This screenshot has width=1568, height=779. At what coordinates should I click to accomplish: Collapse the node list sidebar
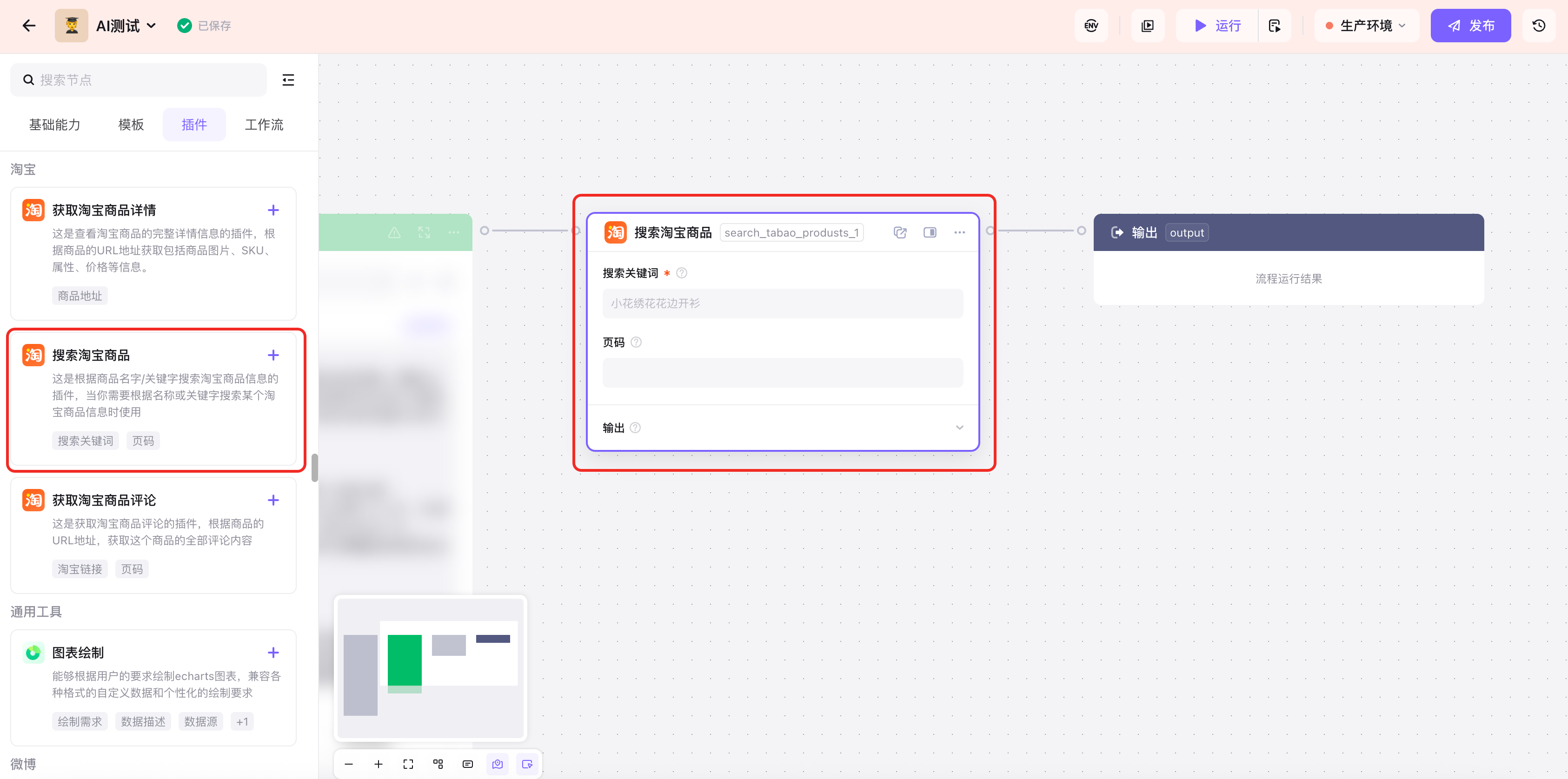click(288, 80)
